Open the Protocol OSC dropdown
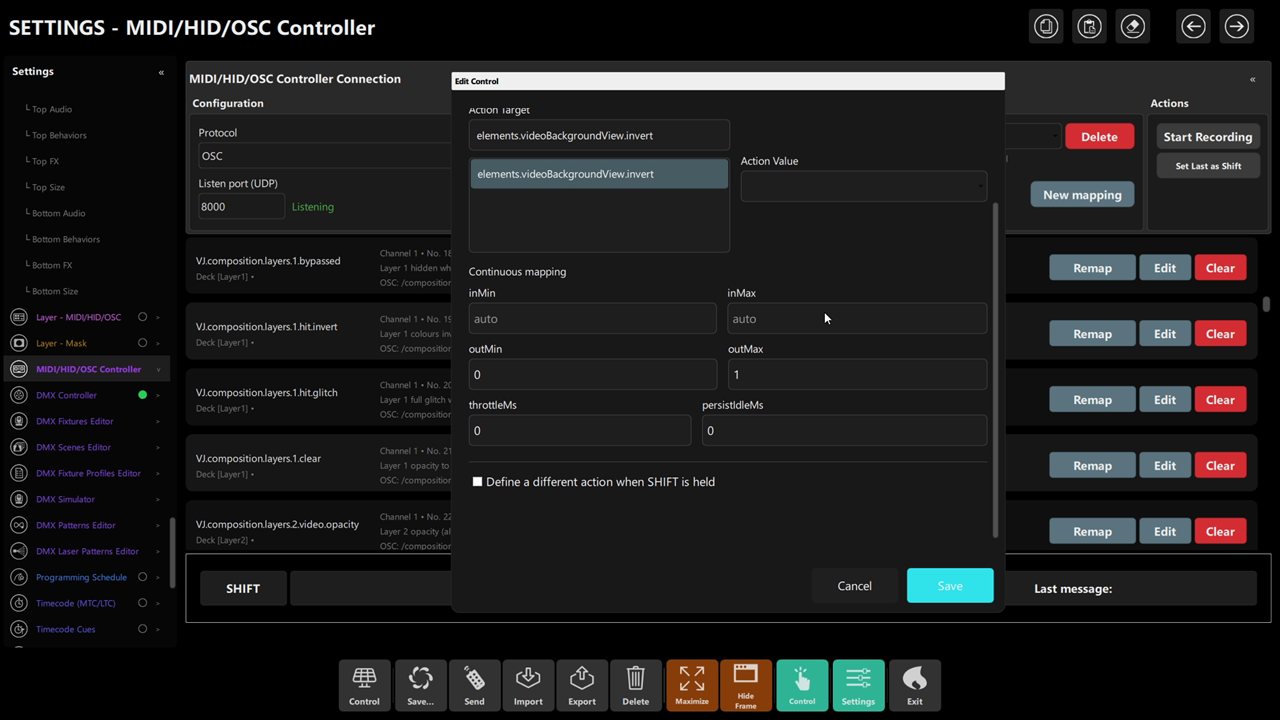 point(325,156)
